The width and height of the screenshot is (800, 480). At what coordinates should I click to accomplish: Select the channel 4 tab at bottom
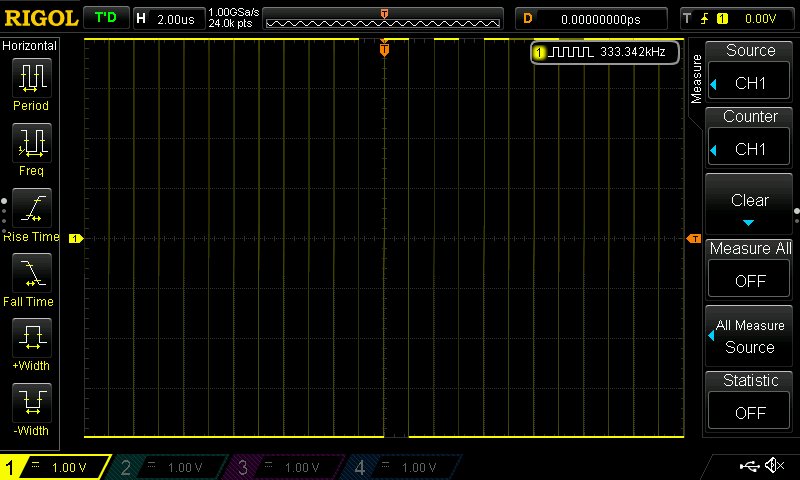click(x=402, y=467)
